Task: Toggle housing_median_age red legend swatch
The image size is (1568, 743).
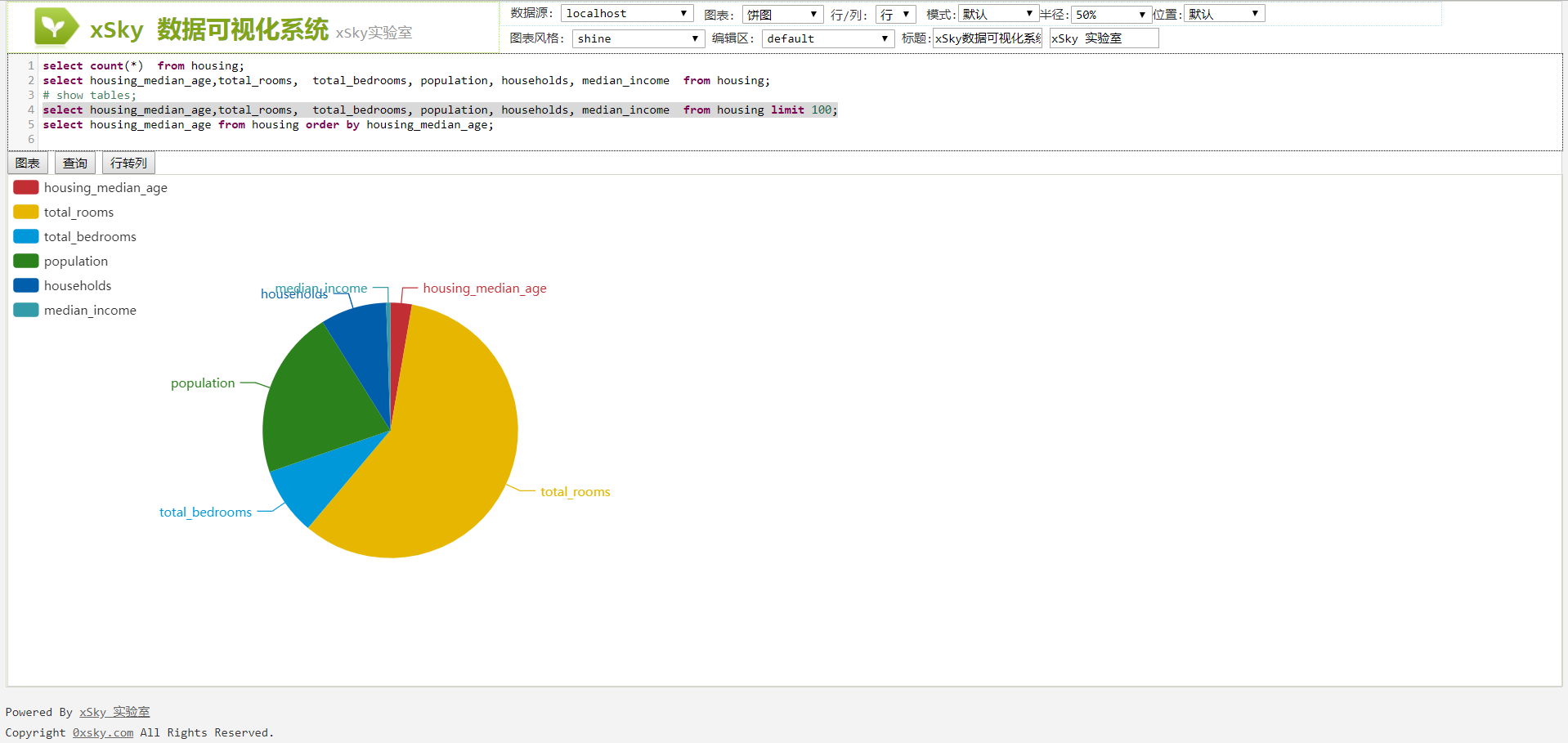Action: pyautogui.click(x=26, y=188)
